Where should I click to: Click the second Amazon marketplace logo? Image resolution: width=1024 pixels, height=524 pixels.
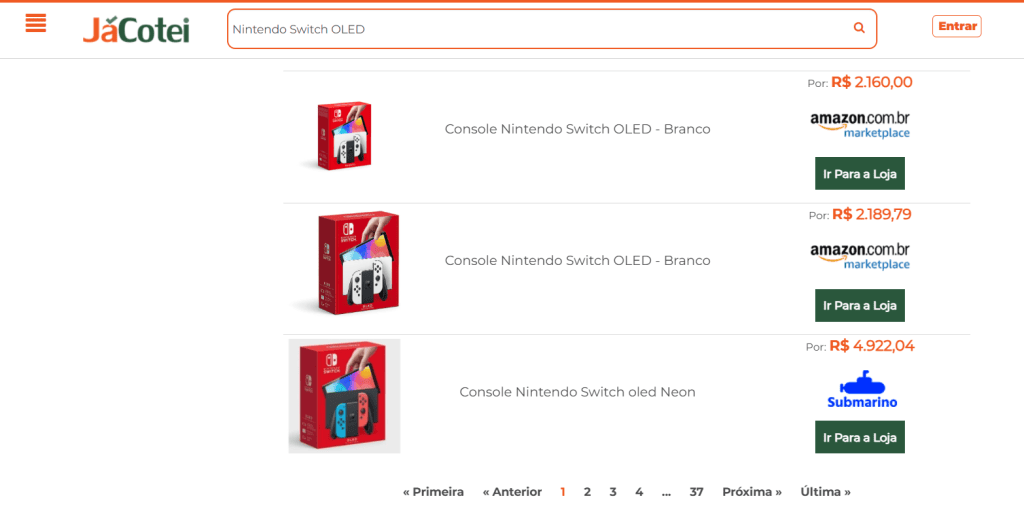click(x=860, y=256)
